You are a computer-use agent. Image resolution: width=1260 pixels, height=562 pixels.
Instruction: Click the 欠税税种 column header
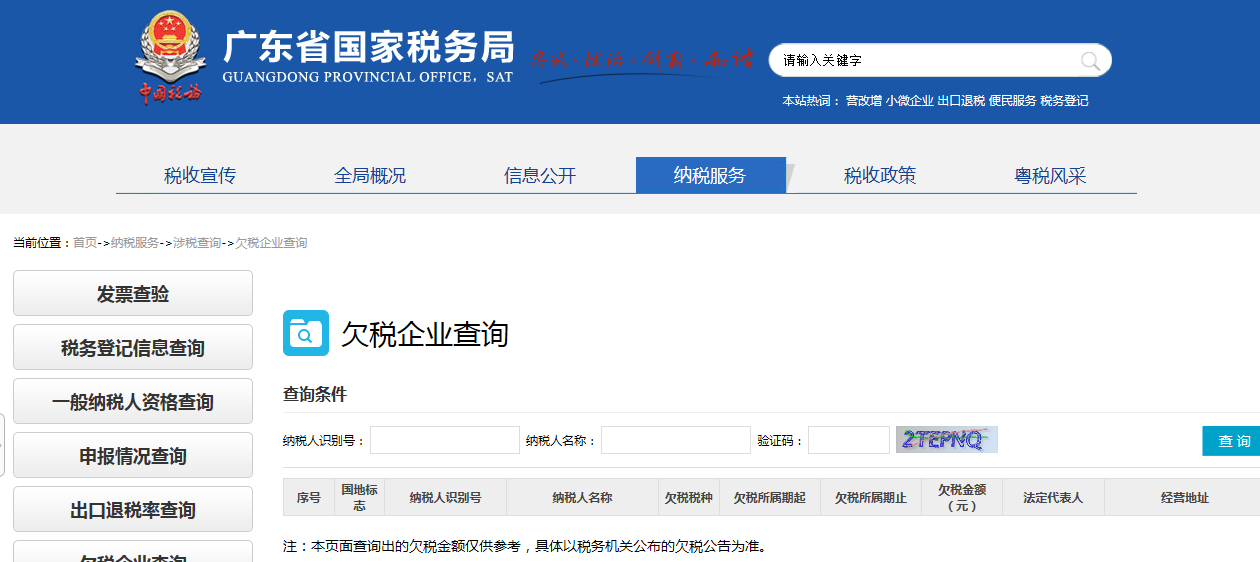[689, 497]
